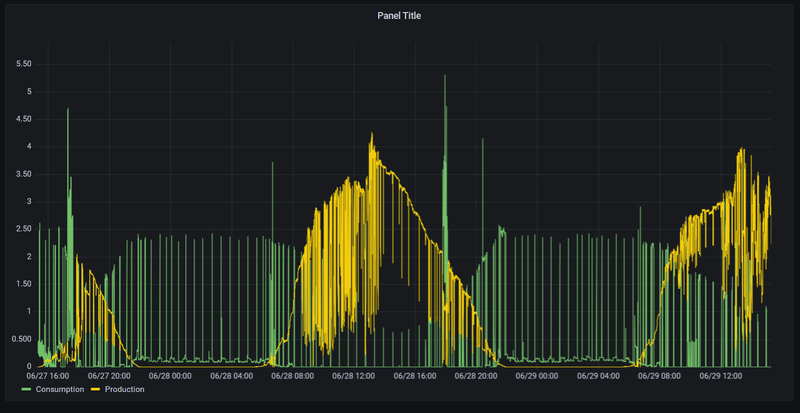The width and height of the screenshot is (800, 413).
Task: Click the 06/29 08:00 time axis label
Action: tap(659, 376)
